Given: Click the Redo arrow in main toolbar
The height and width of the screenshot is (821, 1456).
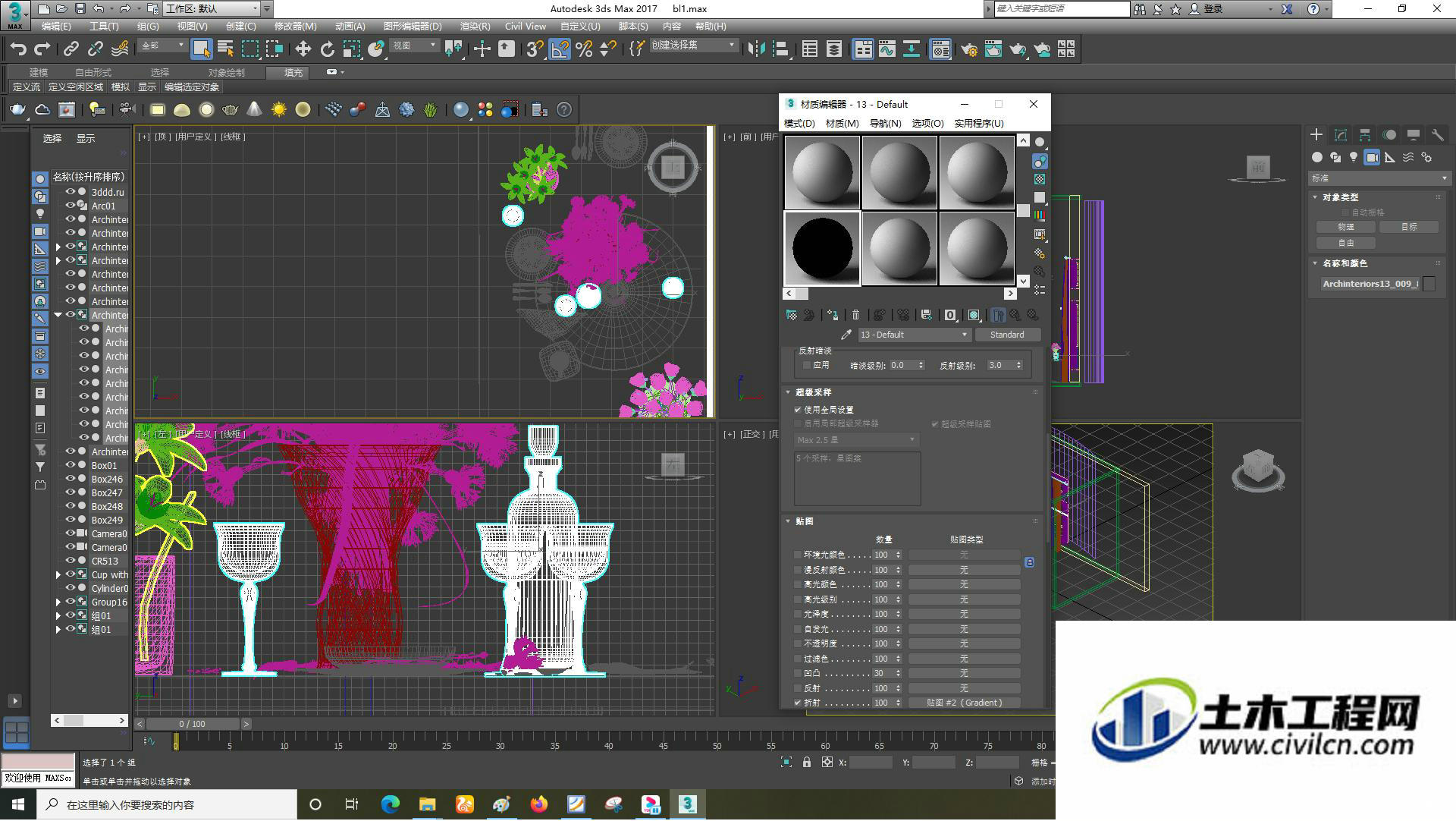Looking at the screenshot, I should pos(42,49).
